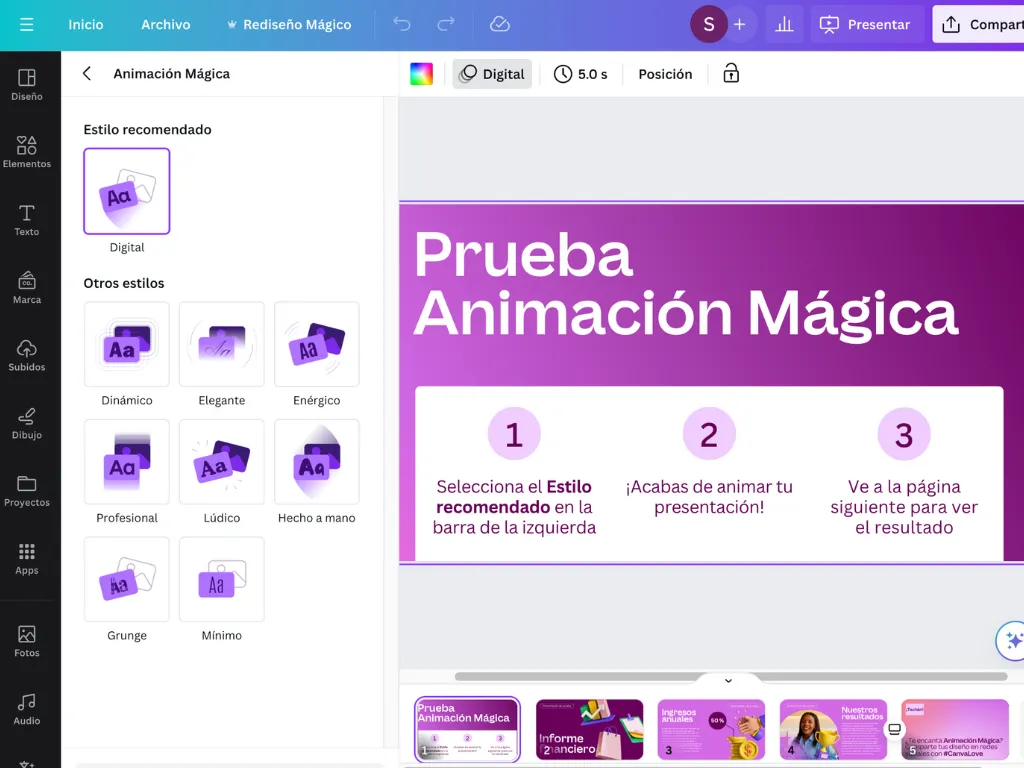
Task: Select page 4 thumbnail Nuestros resultados
Action: [833, 729]
